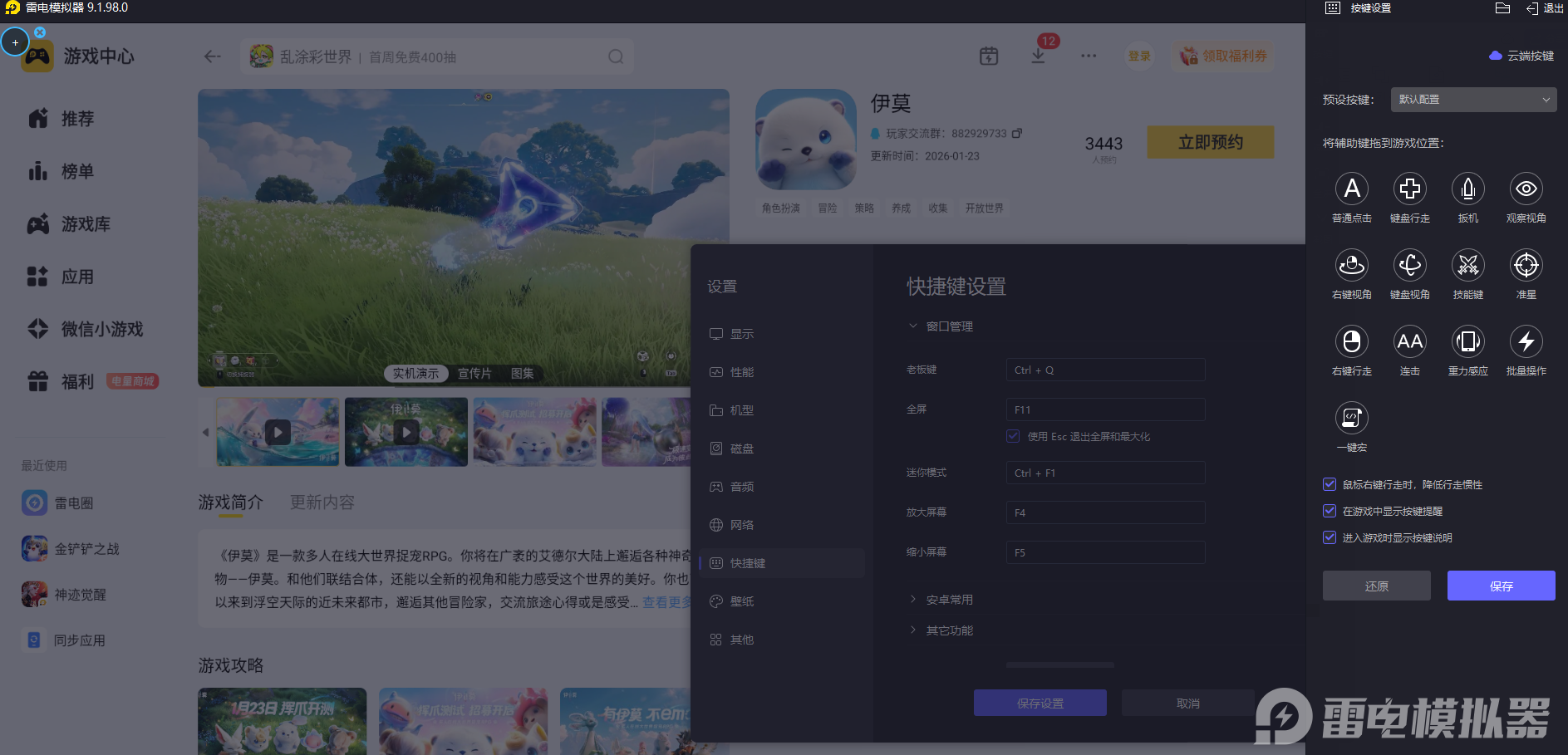Select the 右键行走 mouse walk icon

(x=1352, y=341)
